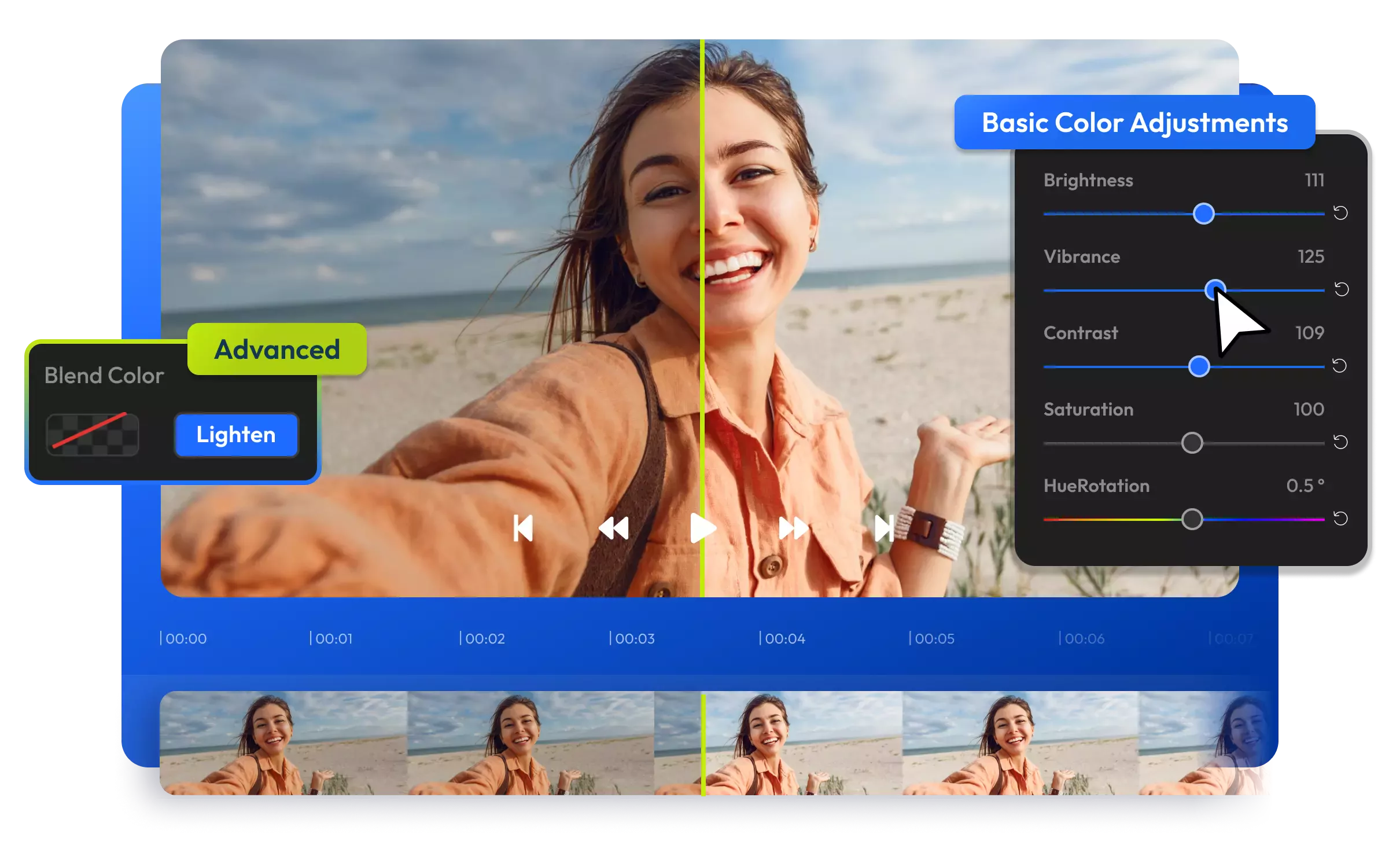Click the Contrast slider handle

tap(1199, 366)
